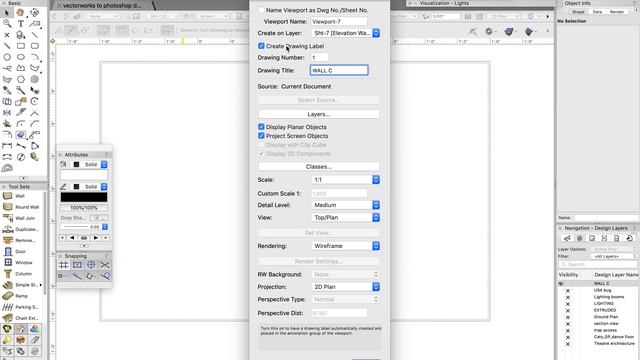640x360 pixels.
Task: Toggle visibility of EXTRUDED layer
Action: tap(567, 310)
